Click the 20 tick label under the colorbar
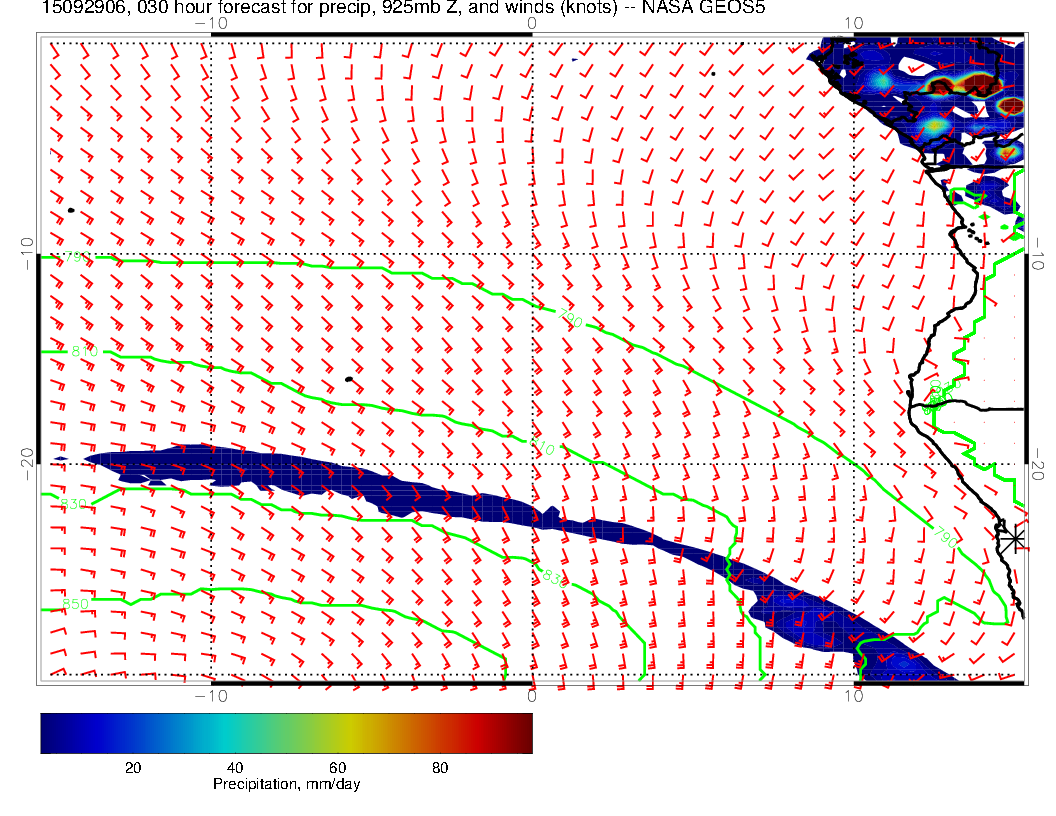 coord(132,767)
